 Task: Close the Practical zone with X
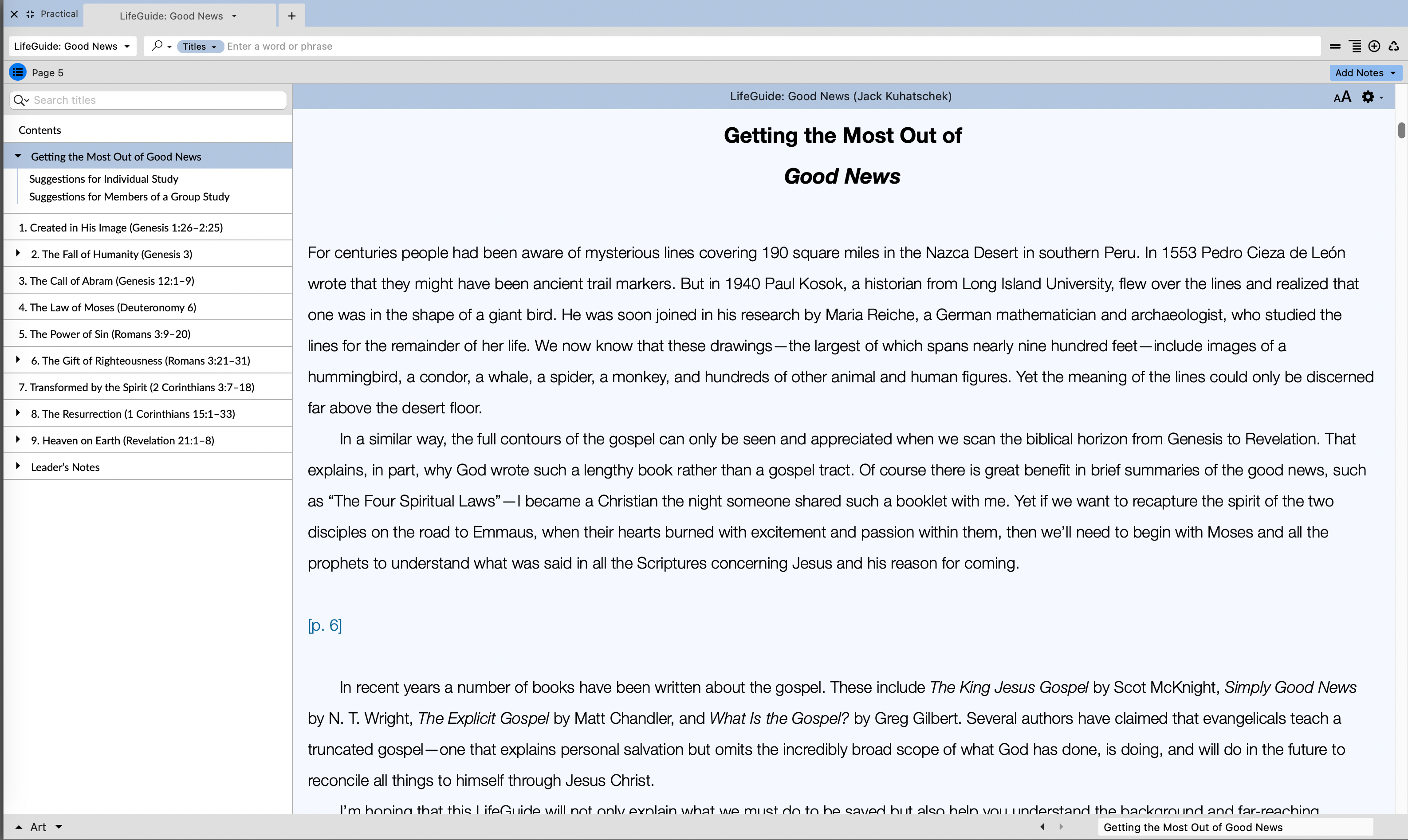coord(14,14)
